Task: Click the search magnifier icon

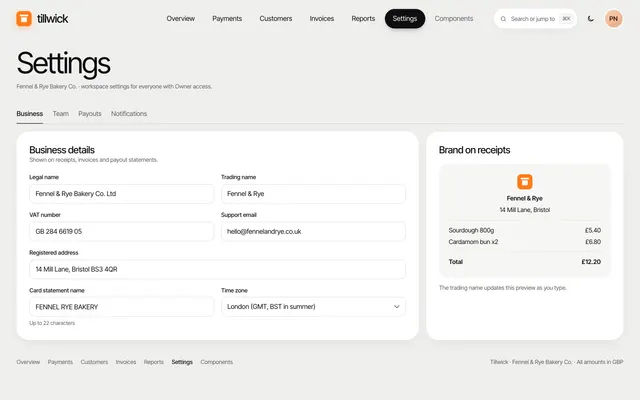Action: (503, 19)
